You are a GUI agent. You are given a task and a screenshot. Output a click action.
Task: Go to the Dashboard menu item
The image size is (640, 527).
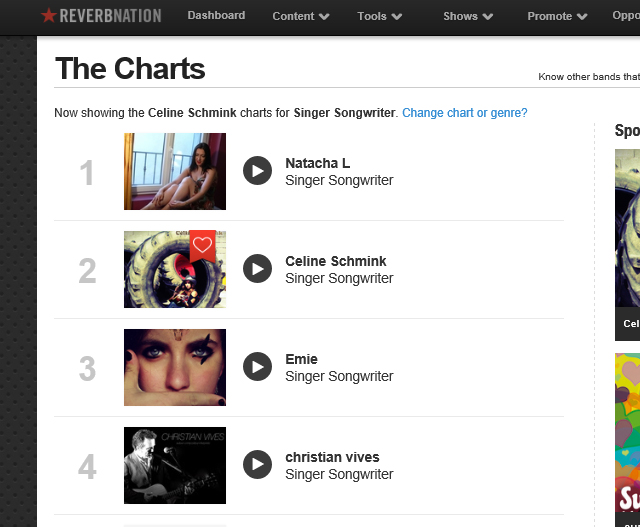216,15
